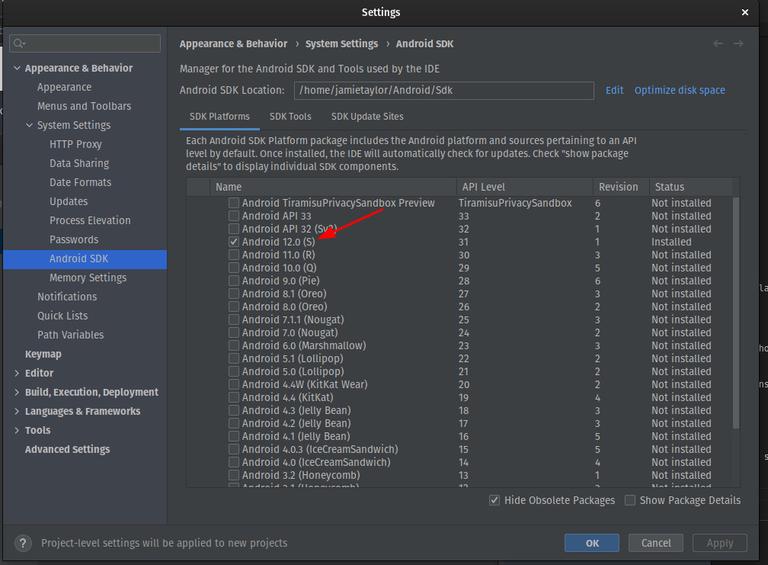This screenshot has height=565, width=768.
Task: Click the SDK platforms table scrollbar
Action: tap(736, 313)
